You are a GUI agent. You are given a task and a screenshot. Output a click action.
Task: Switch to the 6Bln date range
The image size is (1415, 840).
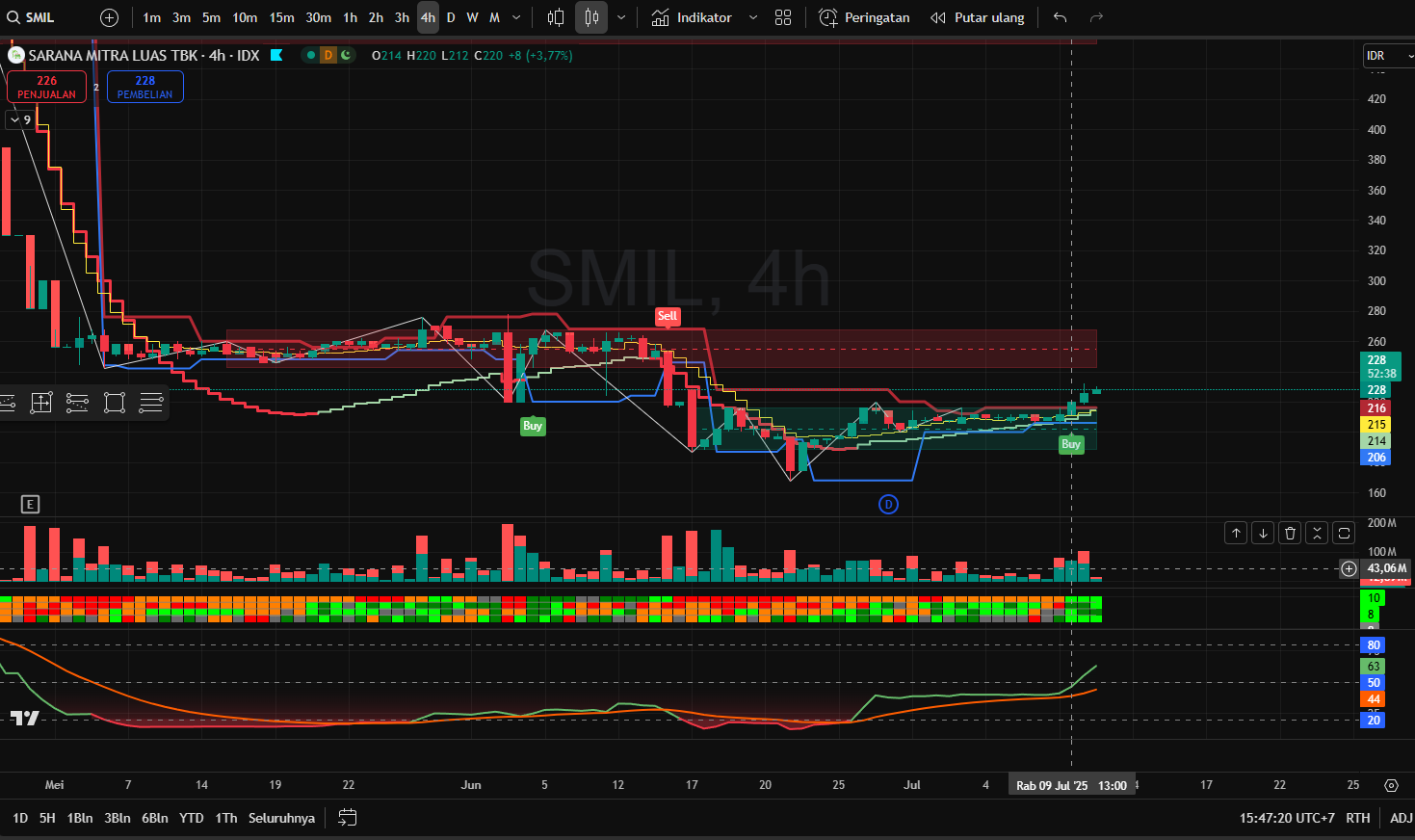coord(154,818)
